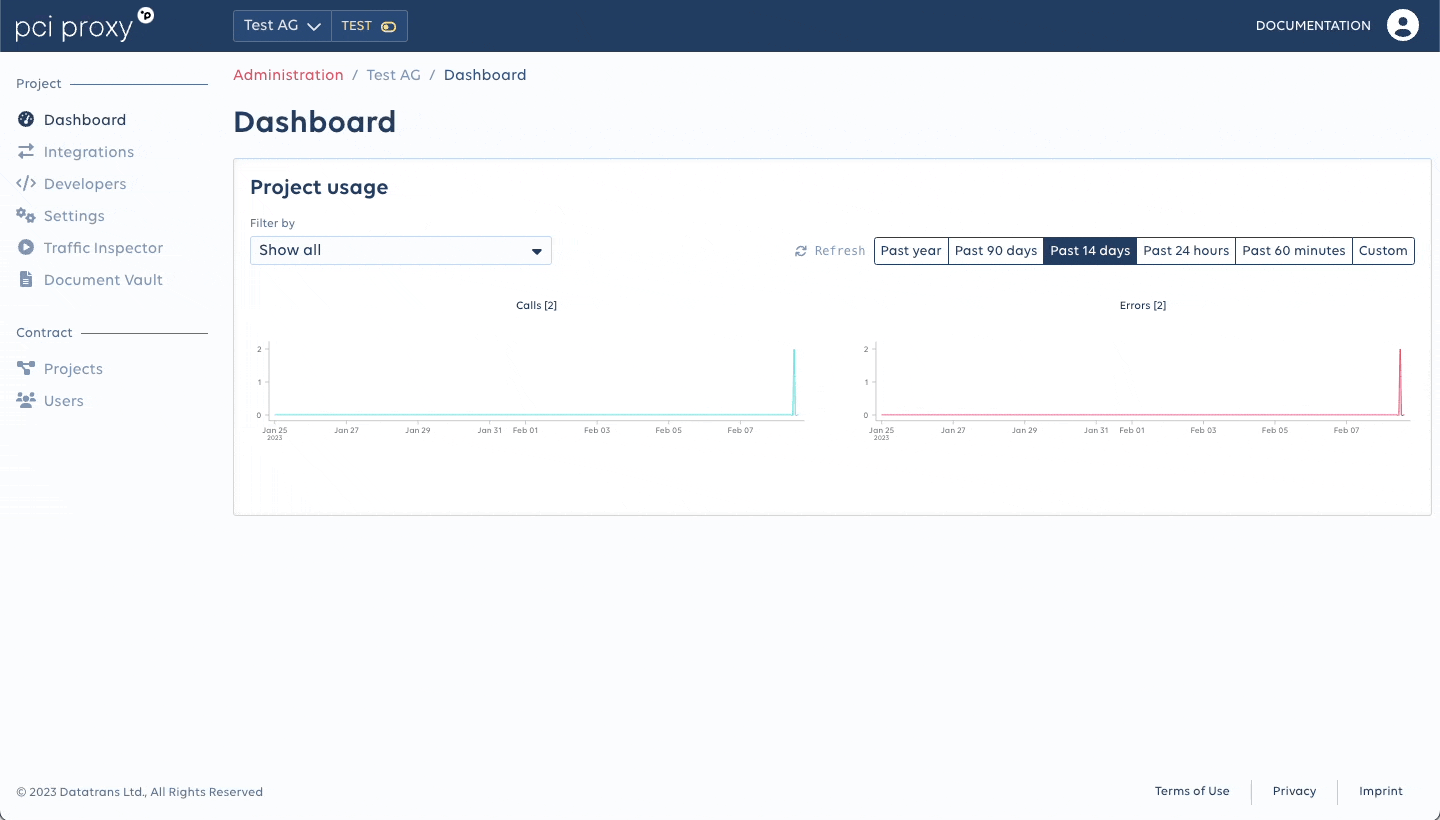Click the Users people icon
Image resolution: width=1440 pixels, height=820 pixels.
(26, 401)
